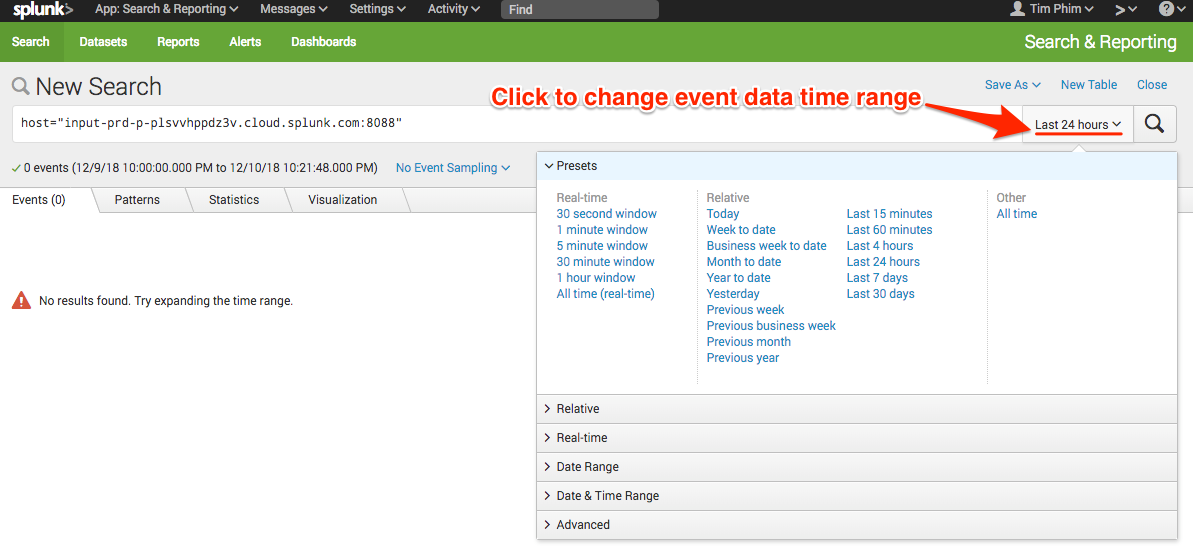This screenshot has width=1193, height=548.
Task: Switch to the Events (0) tab
Action: 39,200
